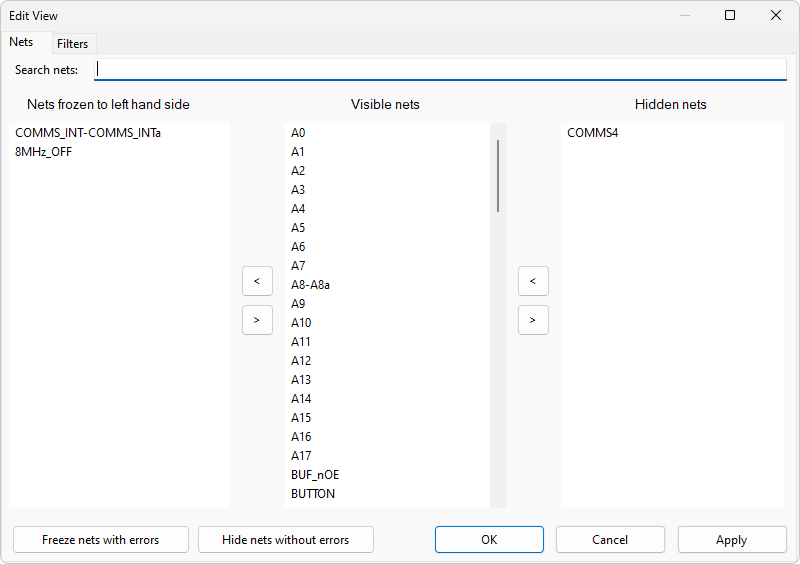The height and width of the screenshot is (564, 800).
Task: Maximize the Edit View window
Action: (730, 15)
